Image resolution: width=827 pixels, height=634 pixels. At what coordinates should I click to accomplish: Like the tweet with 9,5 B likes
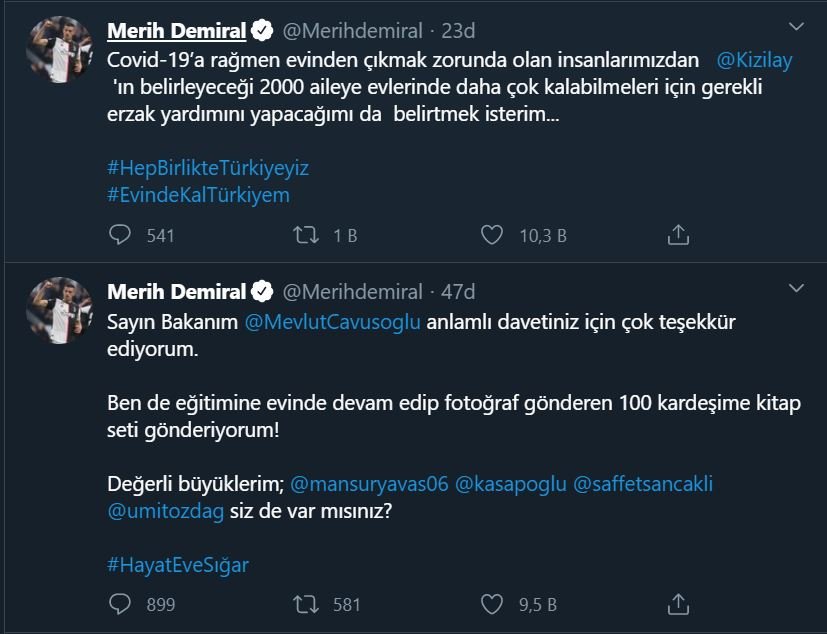click(491, 604)
